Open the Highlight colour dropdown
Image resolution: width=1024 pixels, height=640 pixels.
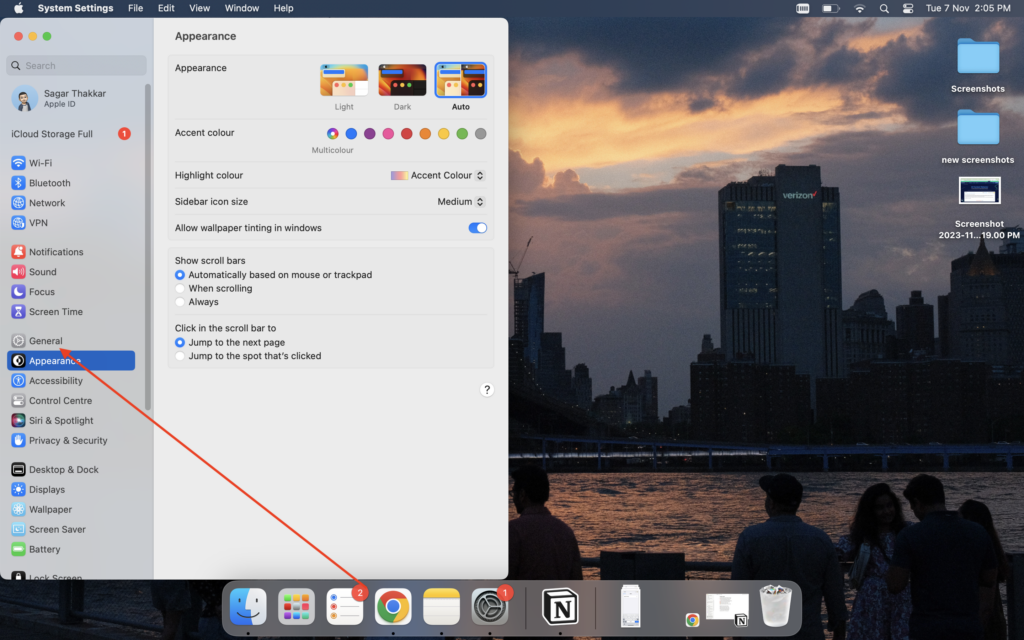pos(438,175)
